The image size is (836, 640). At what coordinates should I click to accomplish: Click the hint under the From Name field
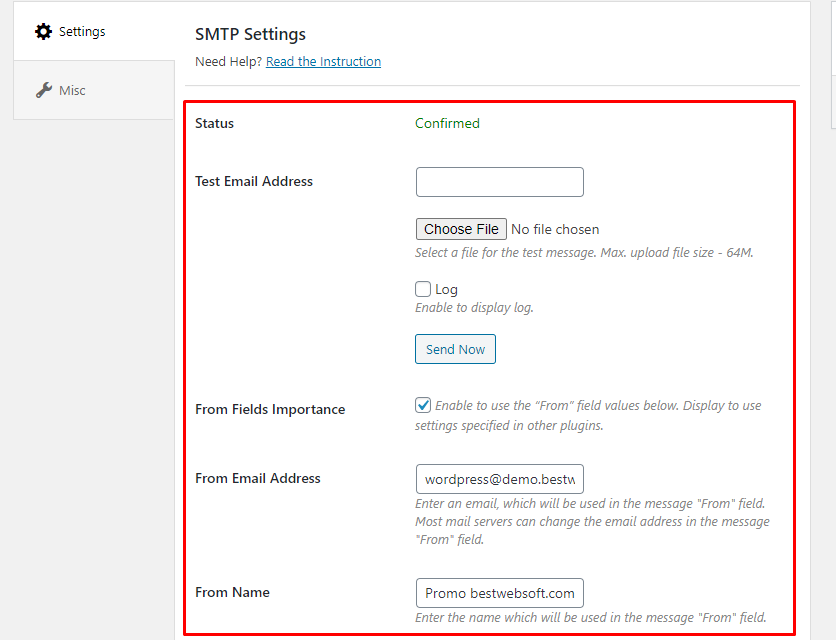pyautogui.click(x=591, y=618)
